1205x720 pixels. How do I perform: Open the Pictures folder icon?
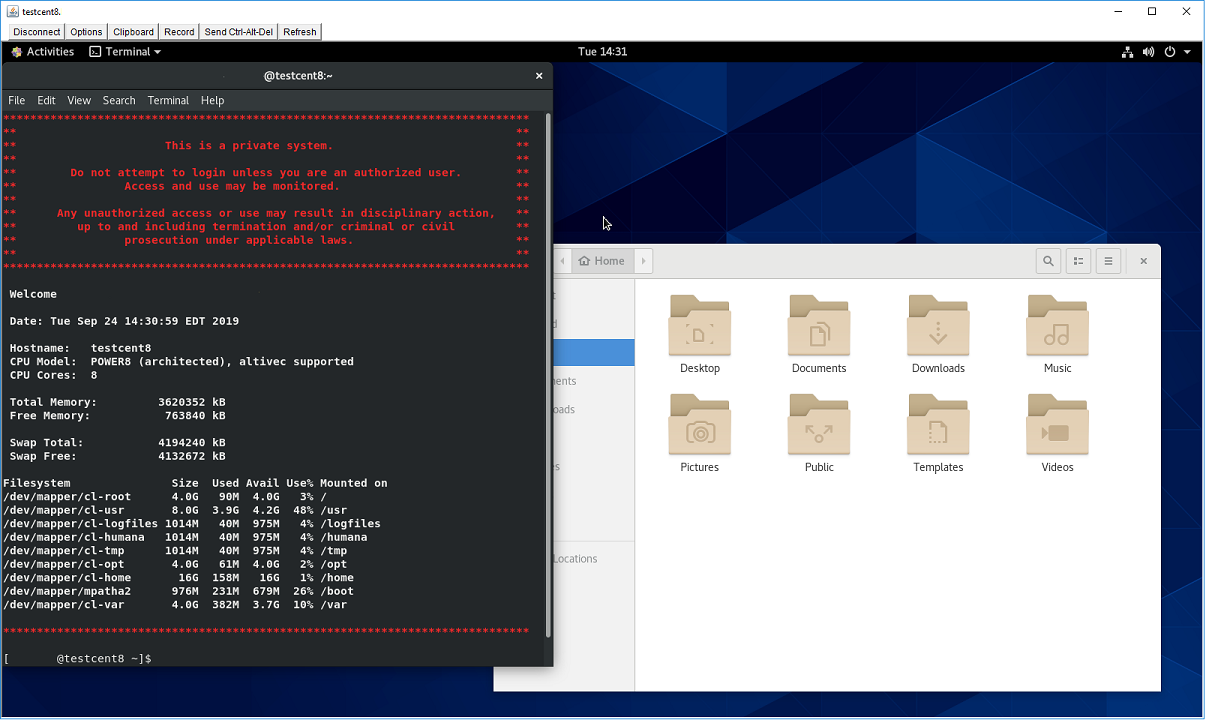coord(699,425)
